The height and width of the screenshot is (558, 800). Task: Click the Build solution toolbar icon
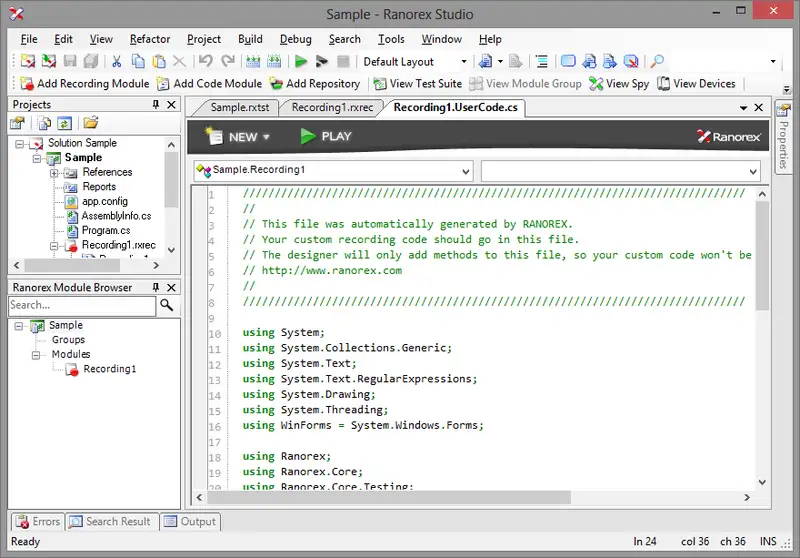tap(253, 61)
